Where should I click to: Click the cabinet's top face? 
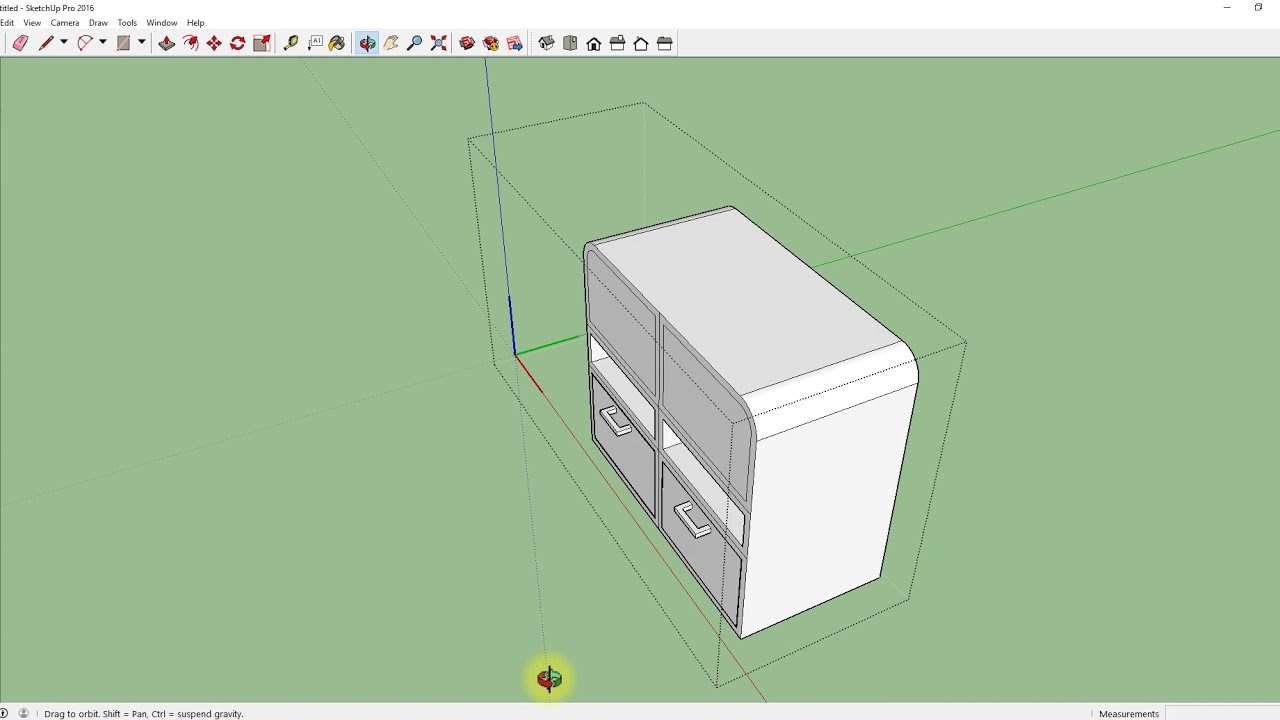click(750, 300)
